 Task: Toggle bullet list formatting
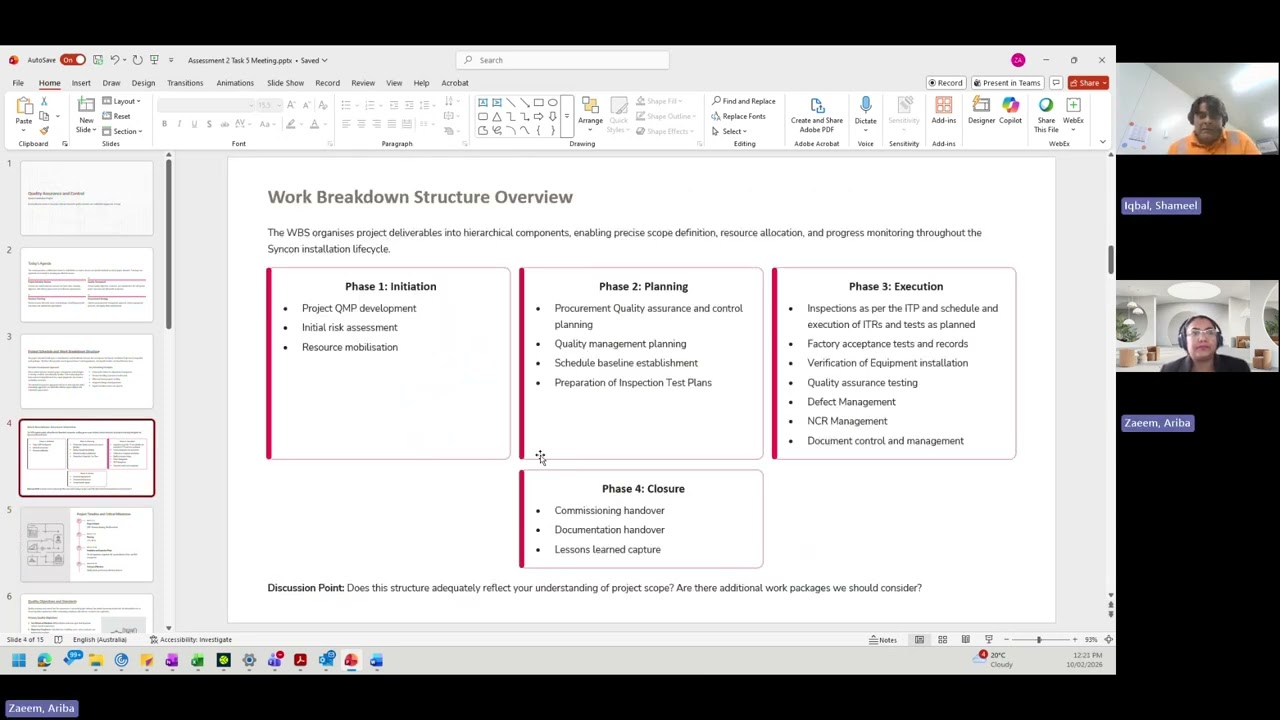pyautogui.click(x=346, y=105)
